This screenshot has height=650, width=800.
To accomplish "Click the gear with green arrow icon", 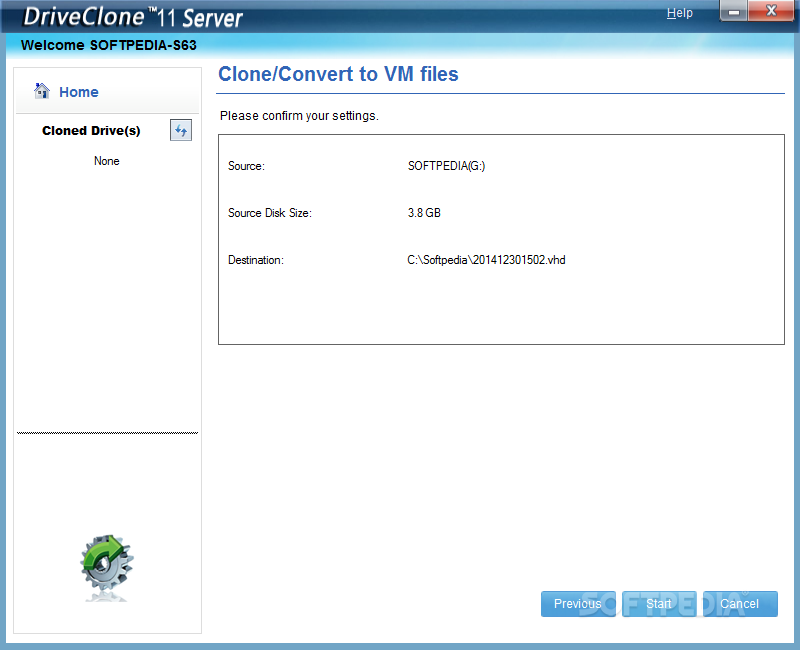I will tap(107, 565).
